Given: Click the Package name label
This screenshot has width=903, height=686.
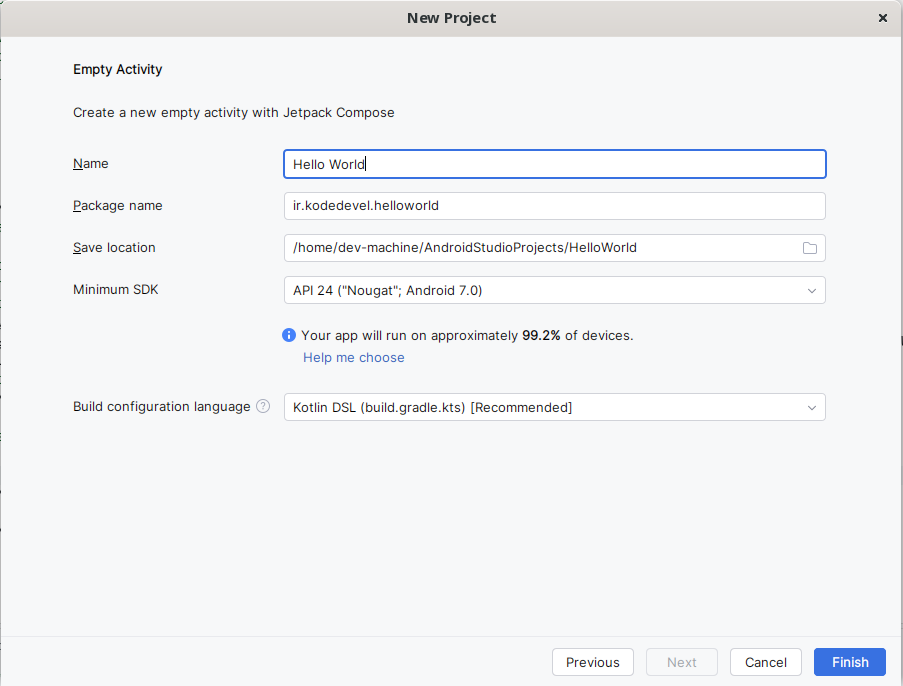Looking at the screenshot, I should 117,206.
